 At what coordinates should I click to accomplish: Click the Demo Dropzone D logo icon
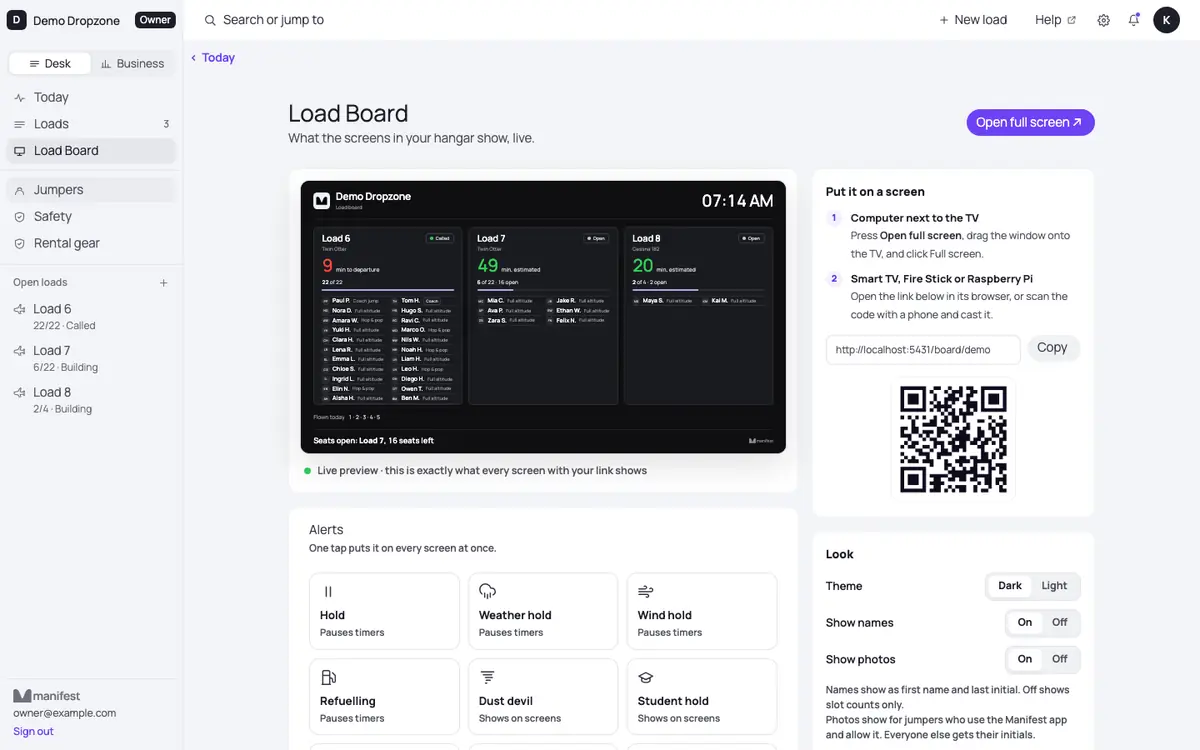point(17,20)
